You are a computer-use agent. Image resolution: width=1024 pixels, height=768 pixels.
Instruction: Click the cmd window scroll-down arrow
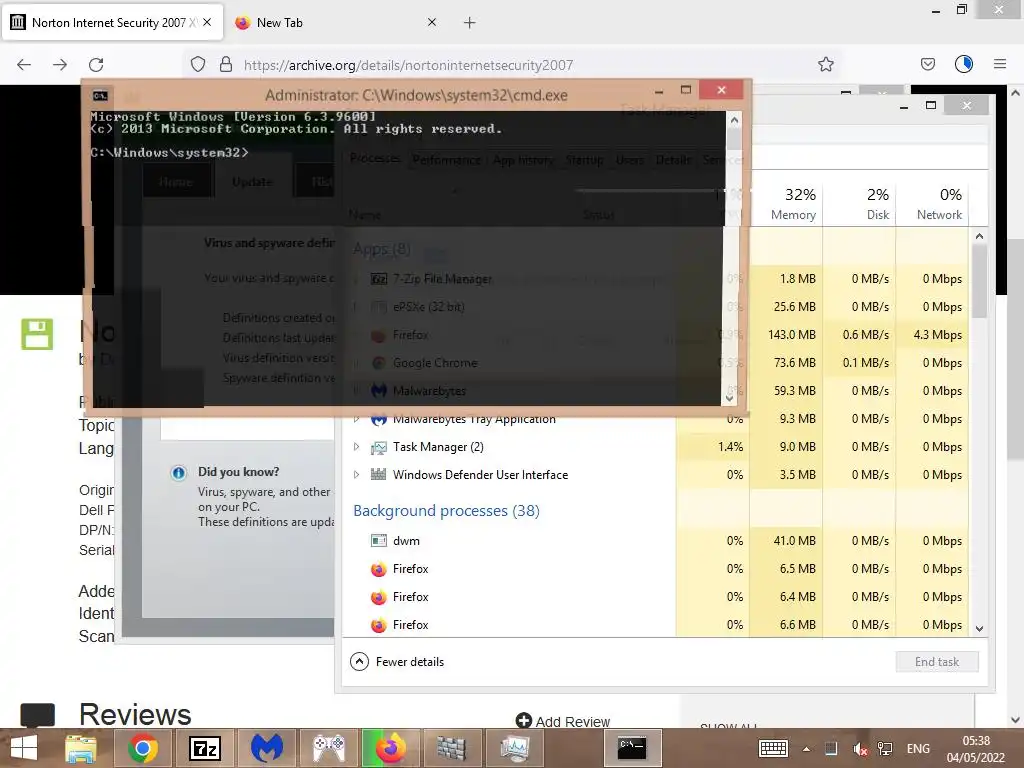click(729, 398)
